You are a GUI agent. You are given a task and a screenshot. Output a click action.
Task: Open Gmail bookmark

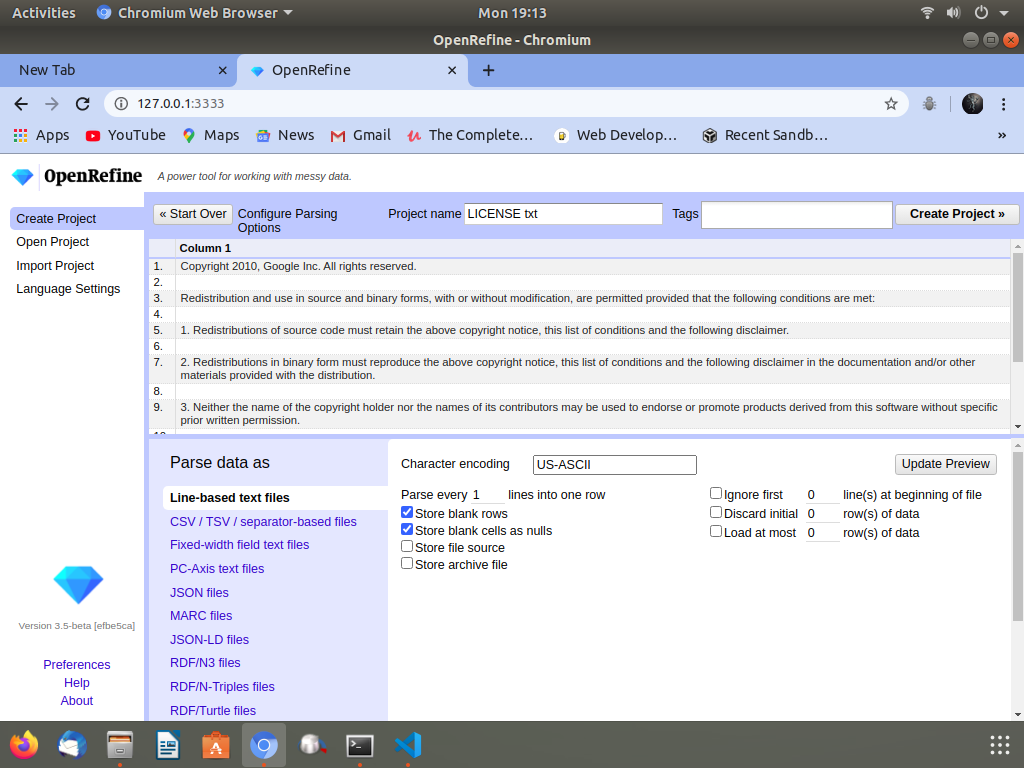click(360, 135)
